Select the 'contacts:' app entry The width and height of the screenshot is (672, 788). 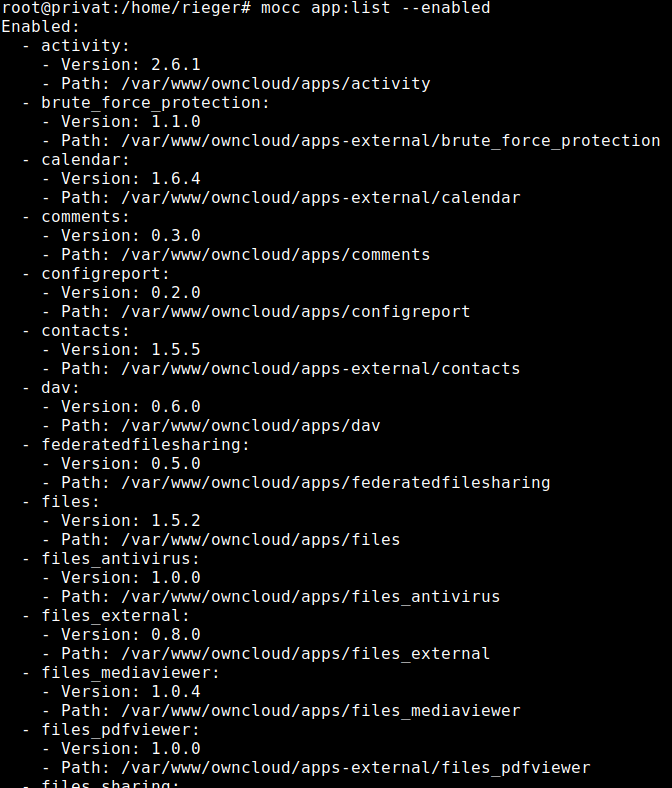click(85, 331)
